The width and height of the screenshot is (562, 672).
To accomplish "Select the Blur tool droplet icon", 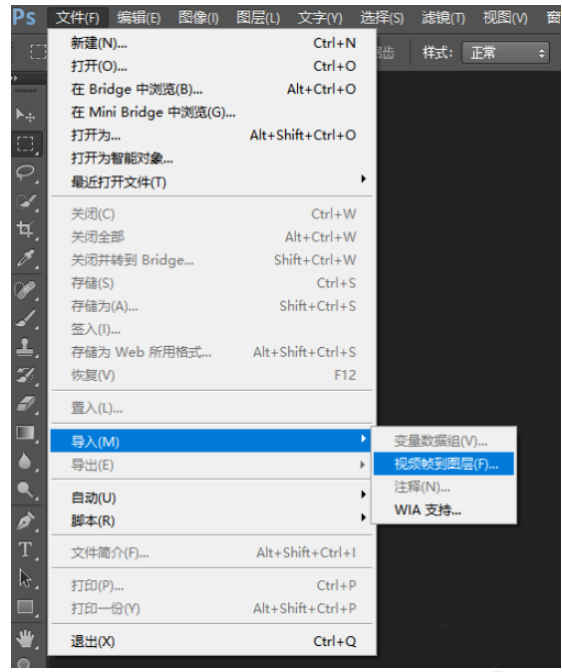I will [25, 461].
